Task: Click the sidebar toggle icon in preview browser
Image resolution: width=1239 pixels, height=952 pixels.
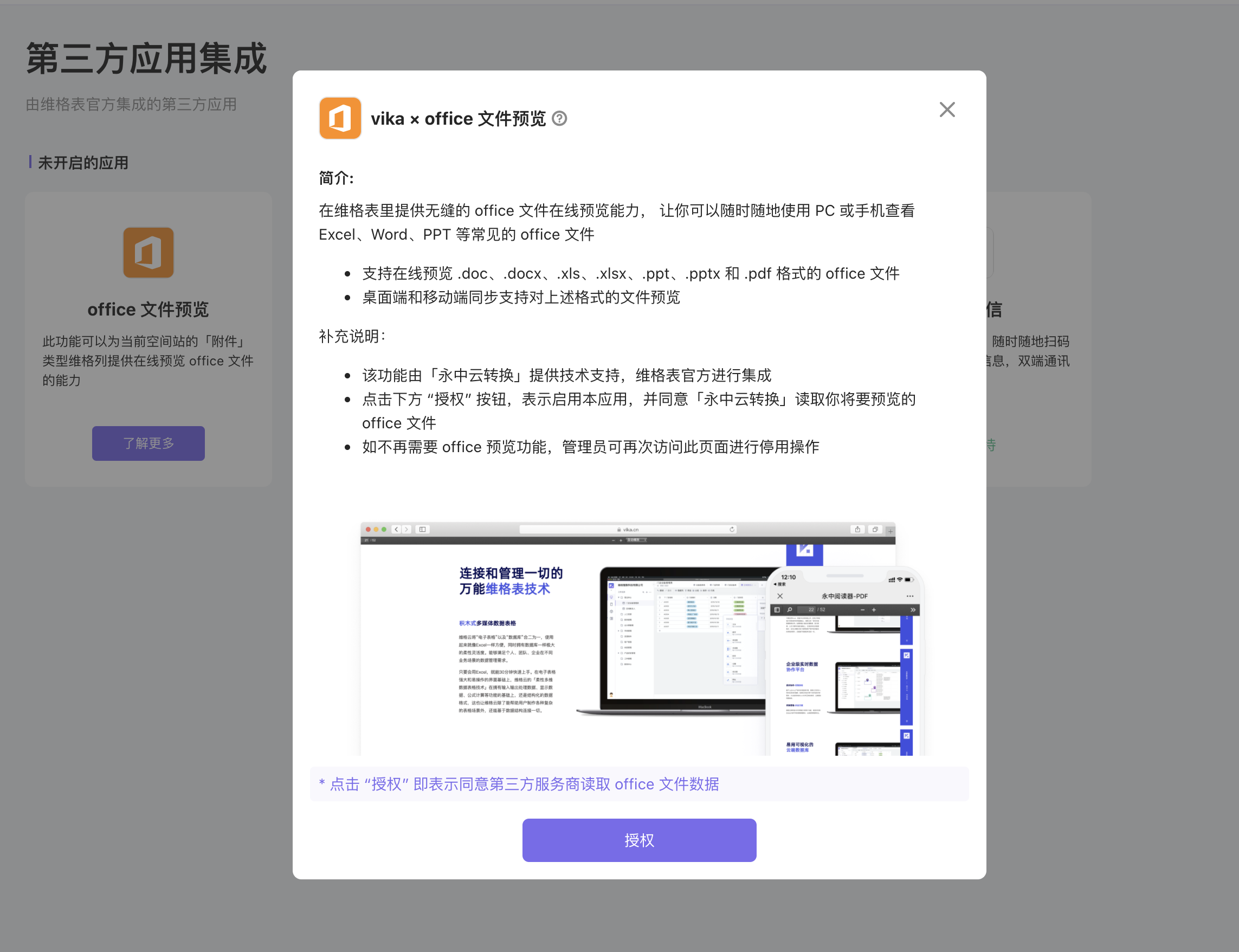Action: pos(422,529)
